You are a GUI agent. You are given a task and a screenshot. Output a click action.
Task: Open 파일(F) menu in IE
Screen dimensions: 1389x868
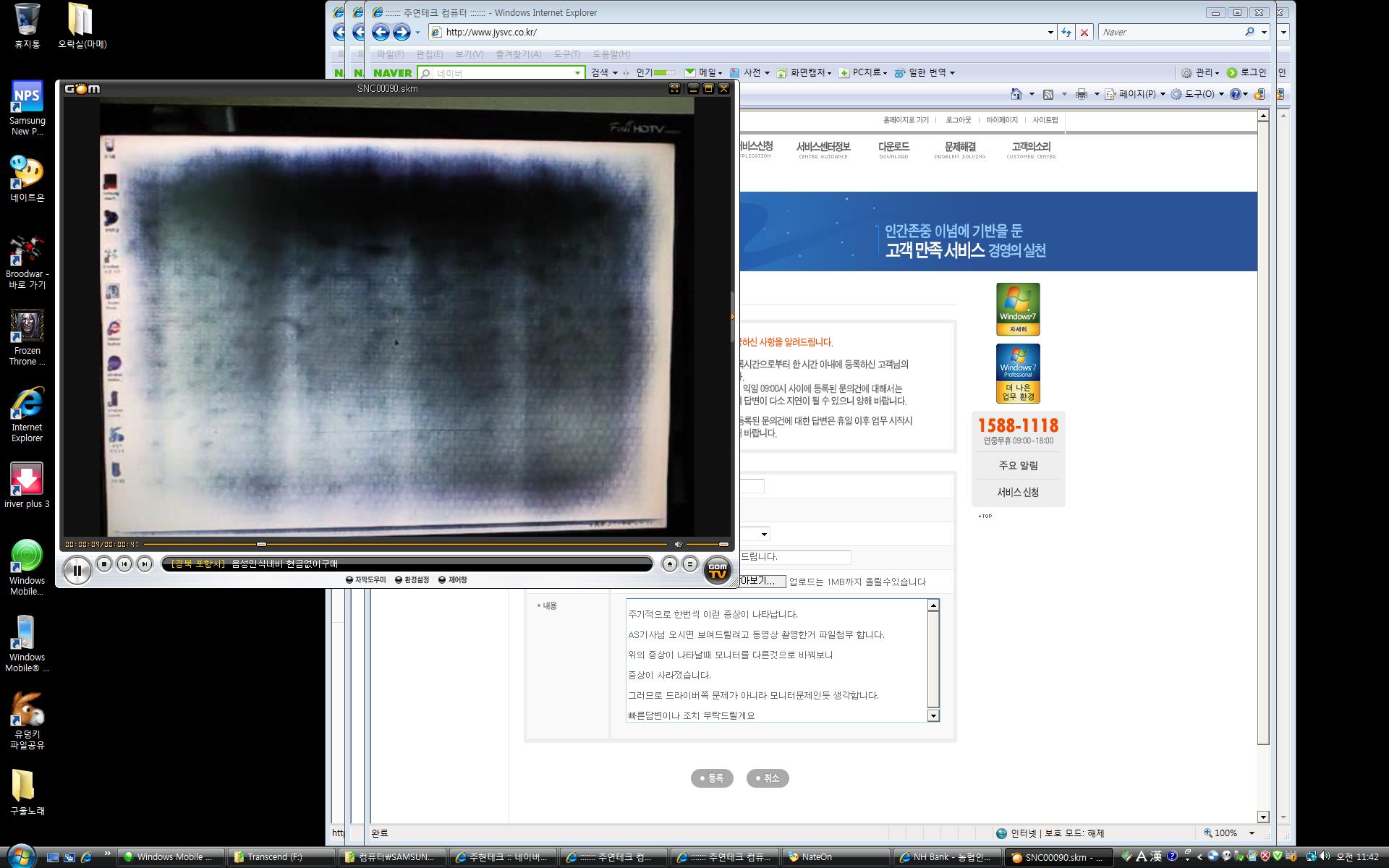tap(390, 54)
